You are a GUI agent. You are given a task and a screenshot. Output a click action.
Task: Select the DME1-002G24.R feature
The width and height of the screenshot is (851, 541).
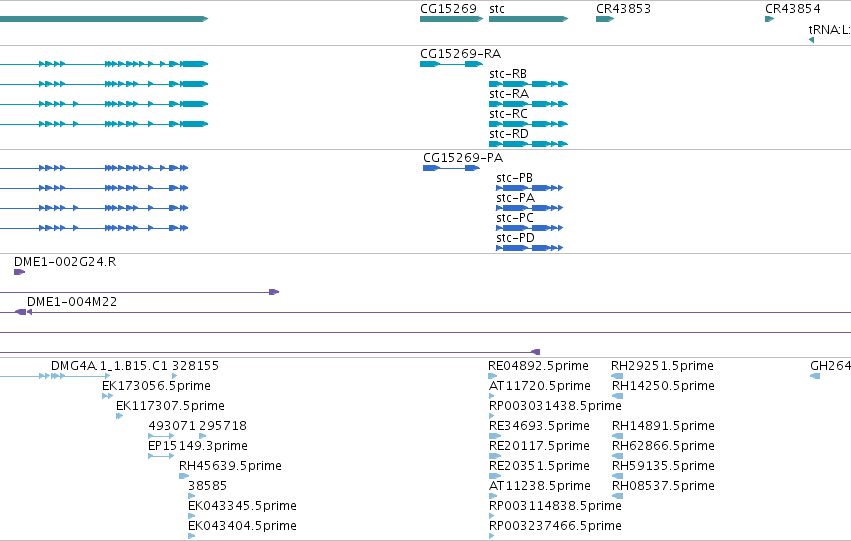click(x=20, y=272)
